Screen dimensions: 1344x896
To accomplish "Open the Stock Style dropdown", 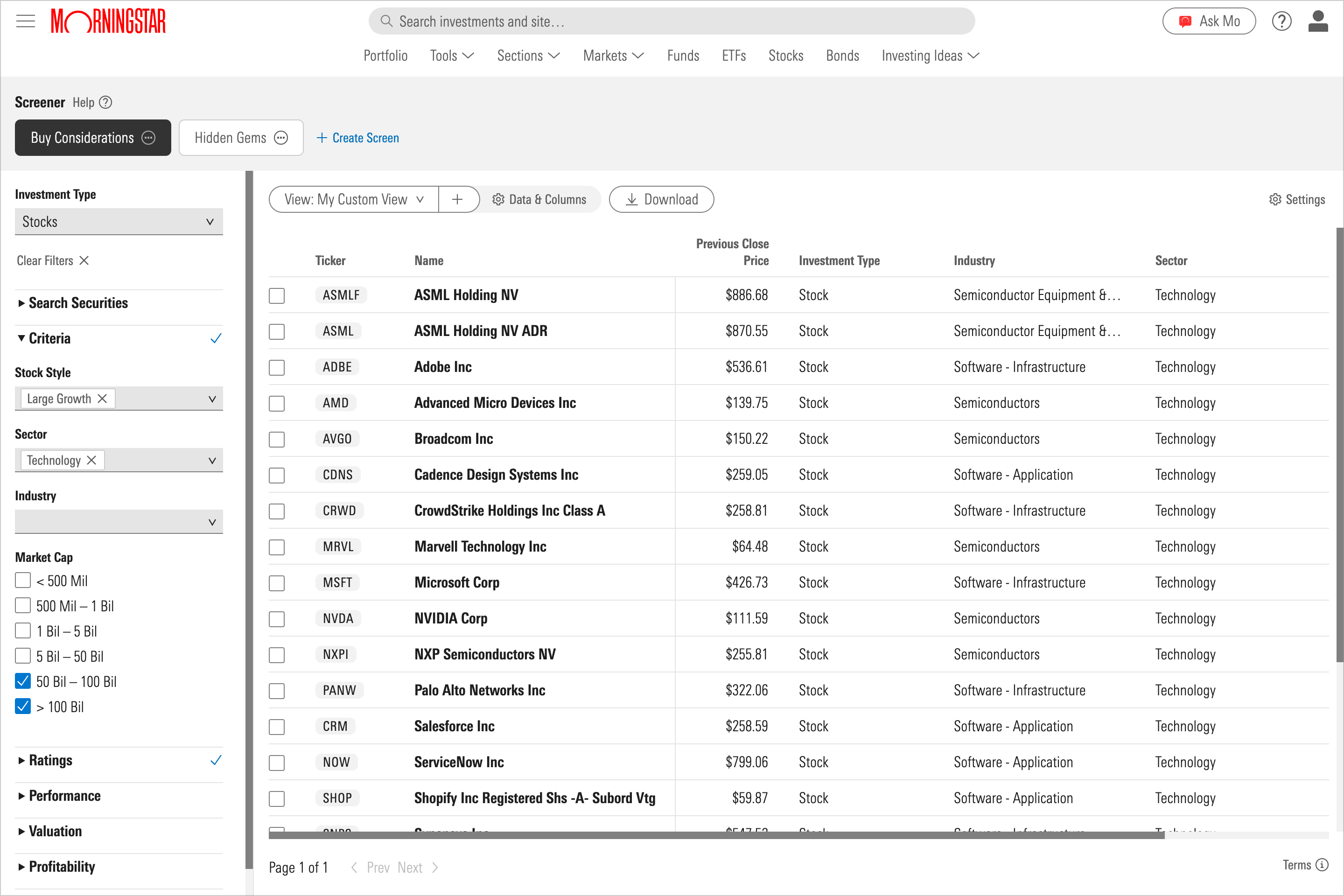I will pos(119,398).
